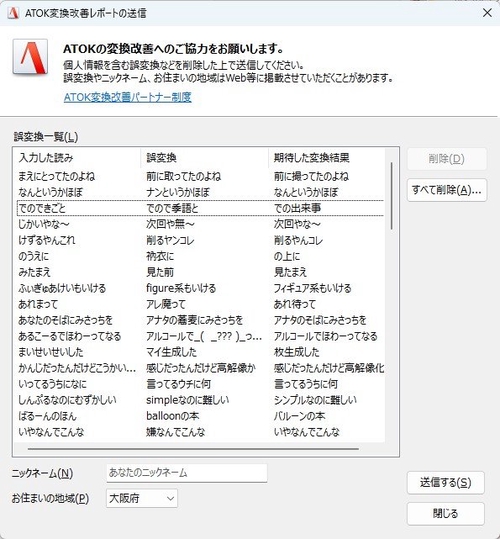Click the misconversion balloonの本
The height and width of the screenshot is (539, 500).
tap(173, 416)
